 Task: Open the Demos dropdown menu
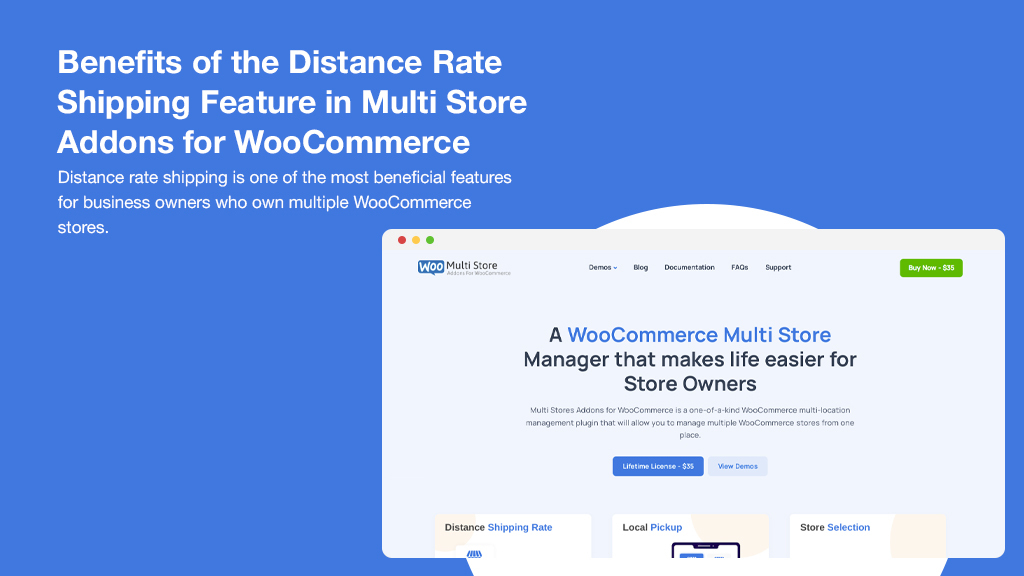point(602,268)
